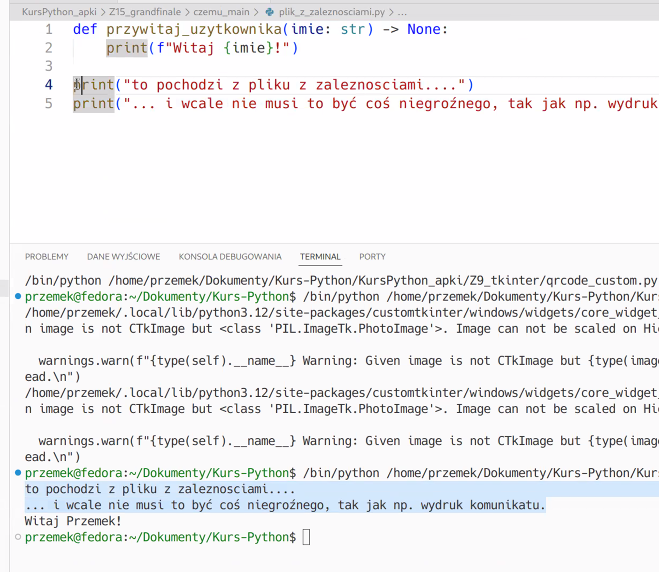Click line number 3 in gutter
This screenshot has width=659, height=572.
(x=49, y=66)
